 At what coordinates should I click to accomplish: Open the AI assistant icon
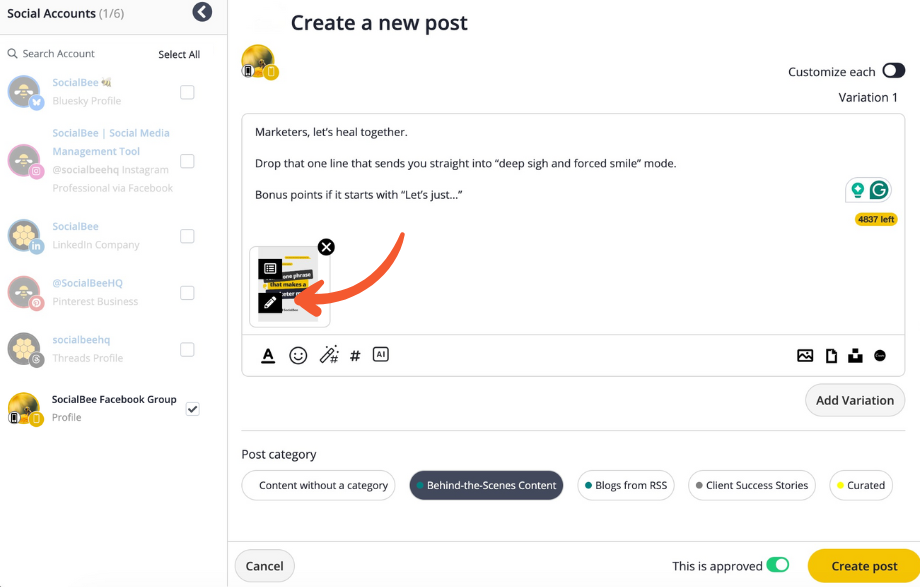380,354
